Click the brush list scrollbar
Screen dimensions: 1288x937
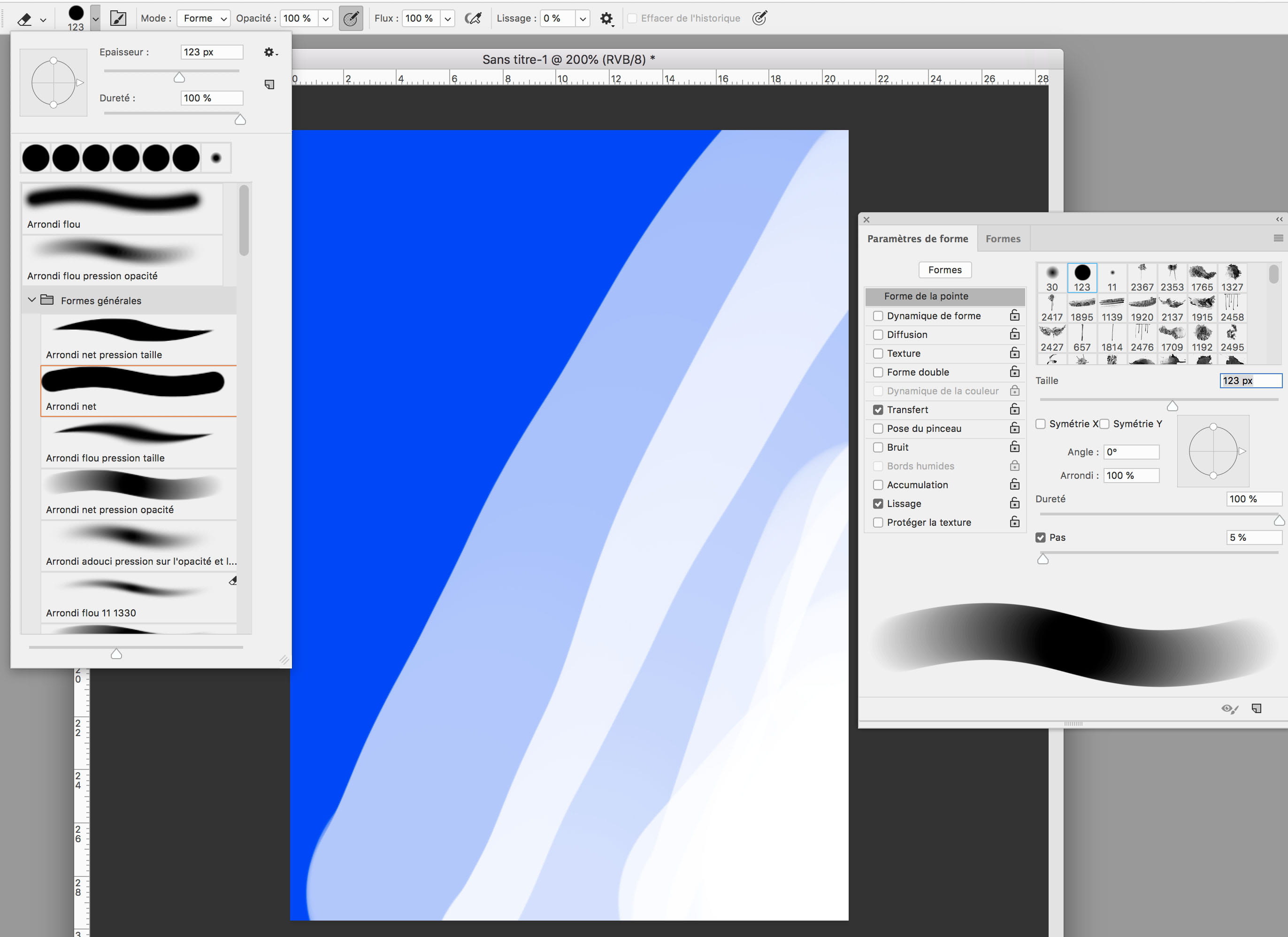[244, 221]
